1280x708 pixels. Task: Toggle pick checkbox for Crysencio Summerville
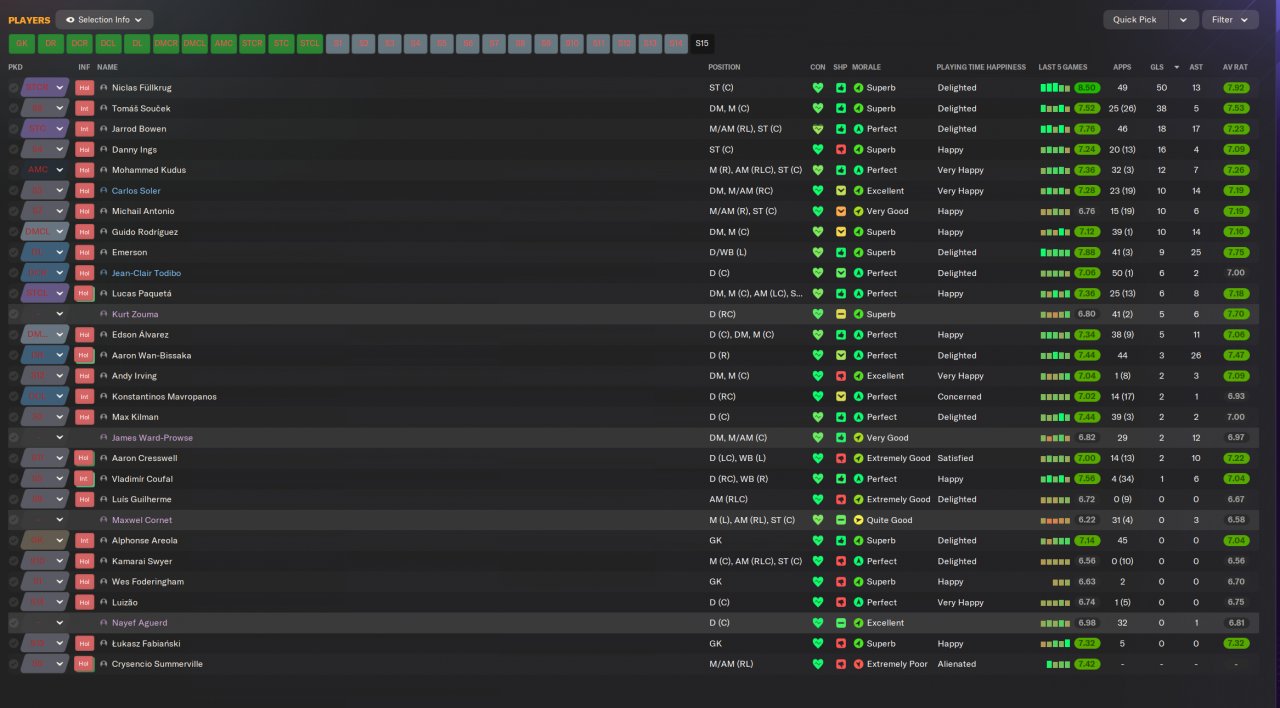(14, 664)
